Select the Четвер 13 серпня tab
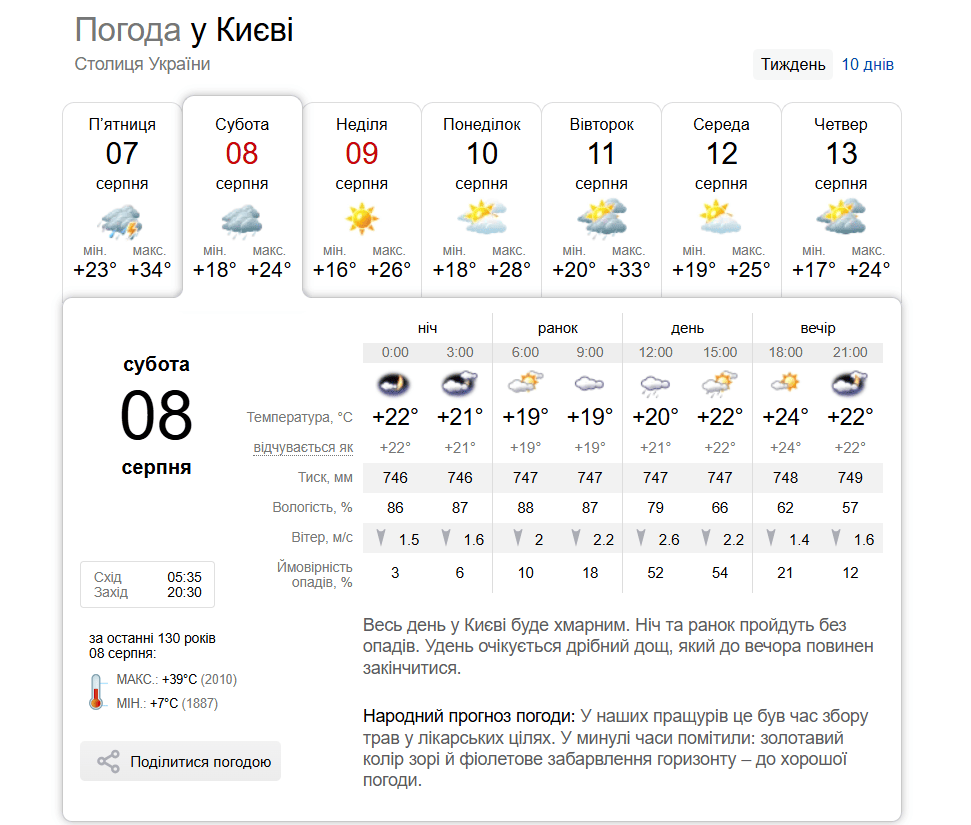The image size is (971, 825). click(841, 199)
